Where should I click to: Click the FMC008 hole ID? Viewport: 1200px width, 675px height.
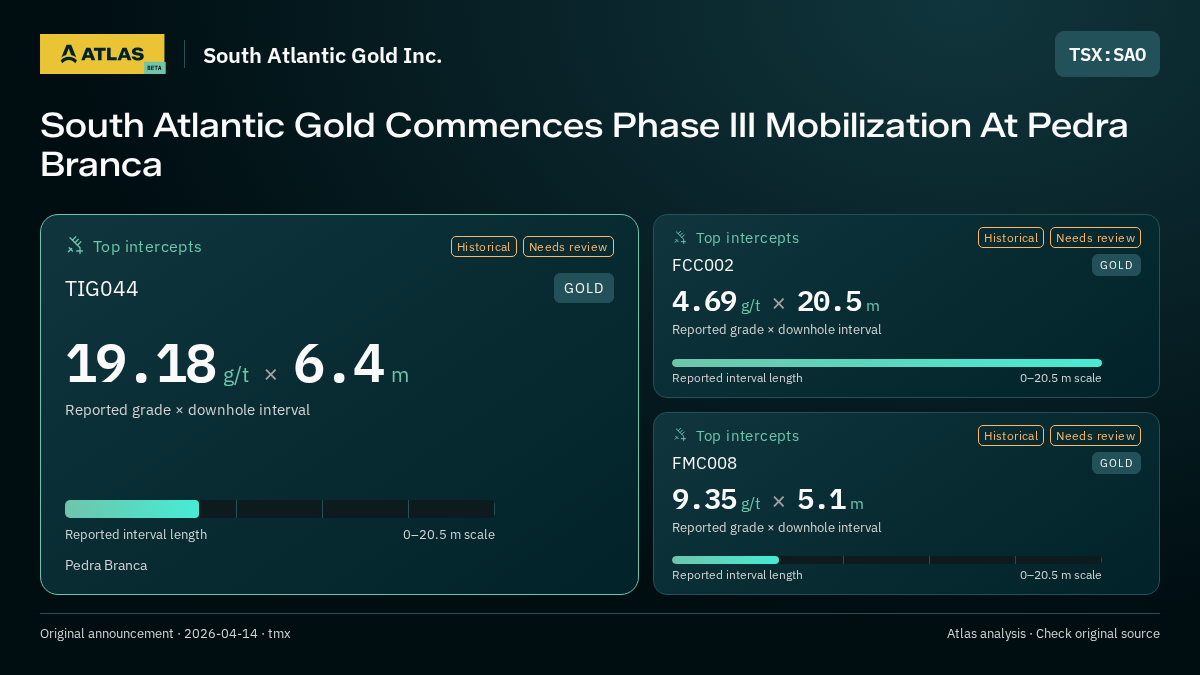pyautogui.click(x=705, y=463)
